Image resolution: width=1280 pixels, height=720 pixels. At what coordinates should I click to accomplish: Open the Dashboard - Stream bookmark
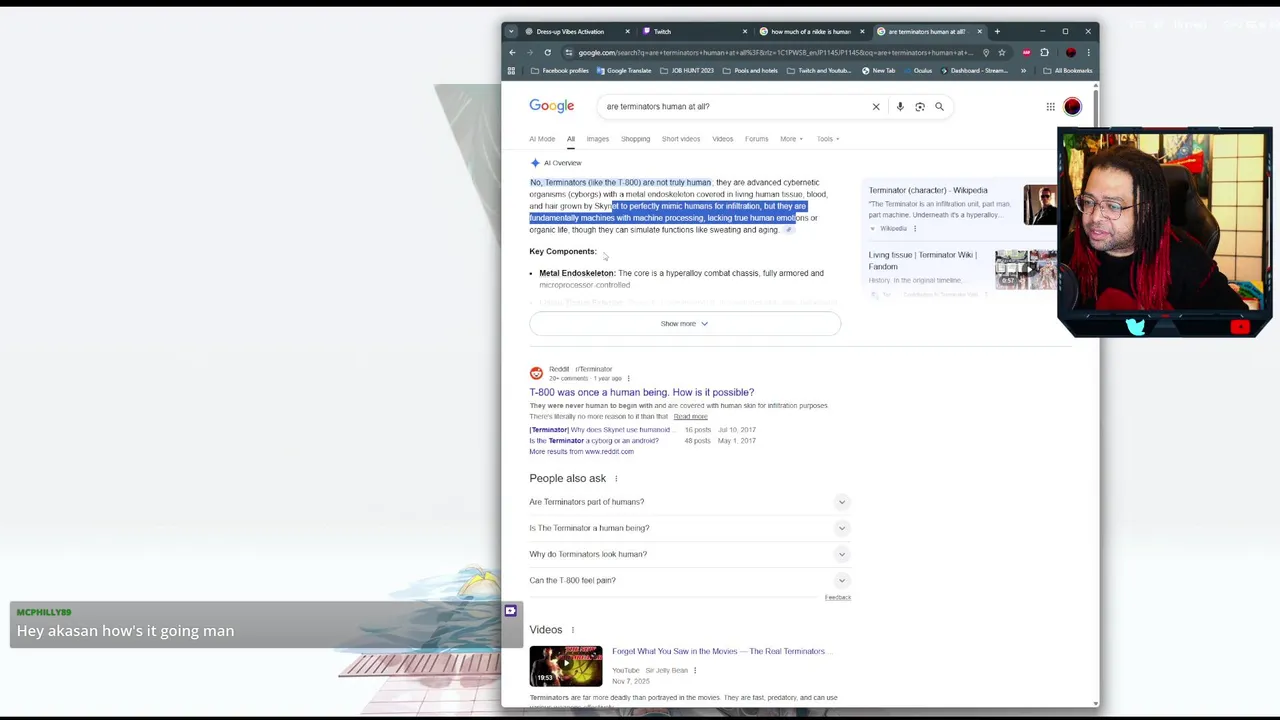point(974,71)
